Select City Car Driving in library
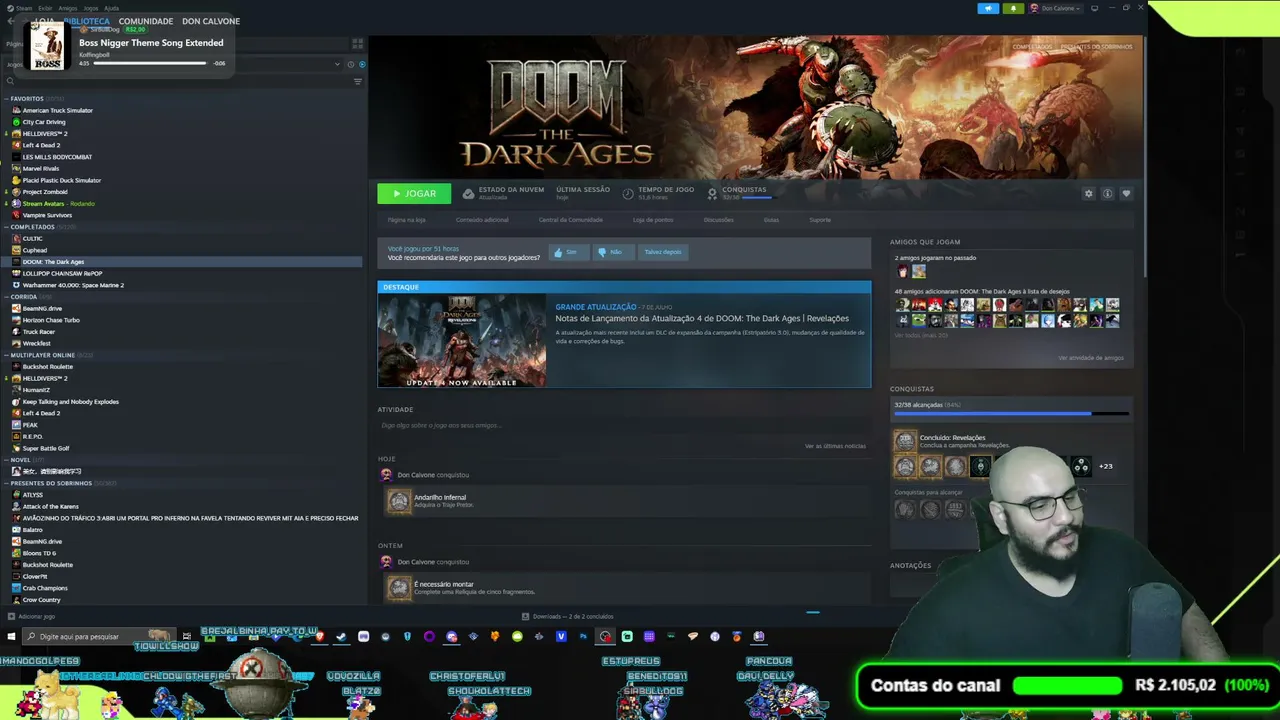Viewport: 1280px width, 720px height. [44, 122]
